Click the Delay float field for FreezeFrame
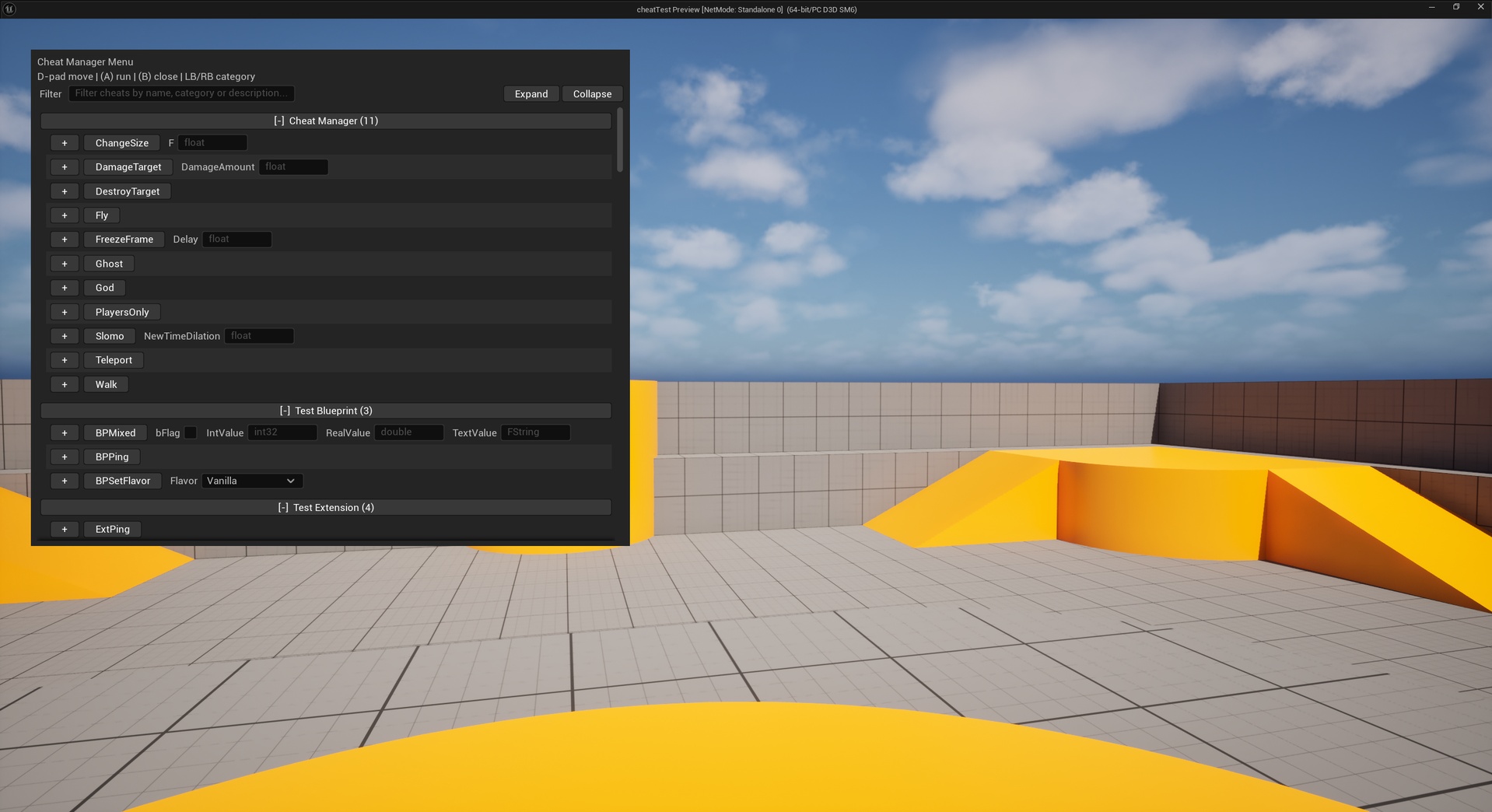Viewport: 1492px width, 812px height. [236, 239]
